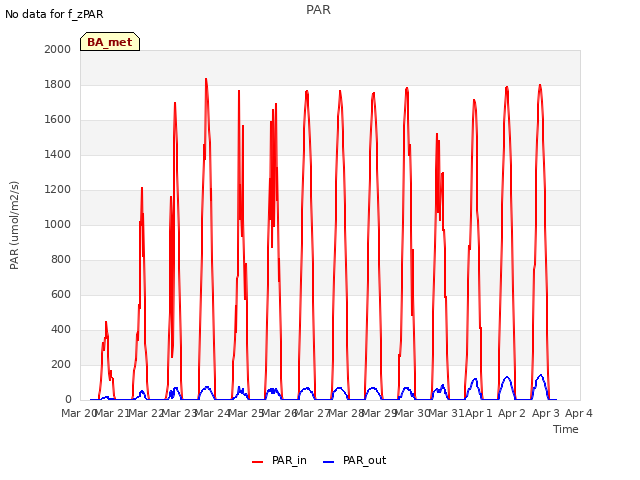Click the y-axis tick 400
Screen dimensions: 640x480
[61, 329]
